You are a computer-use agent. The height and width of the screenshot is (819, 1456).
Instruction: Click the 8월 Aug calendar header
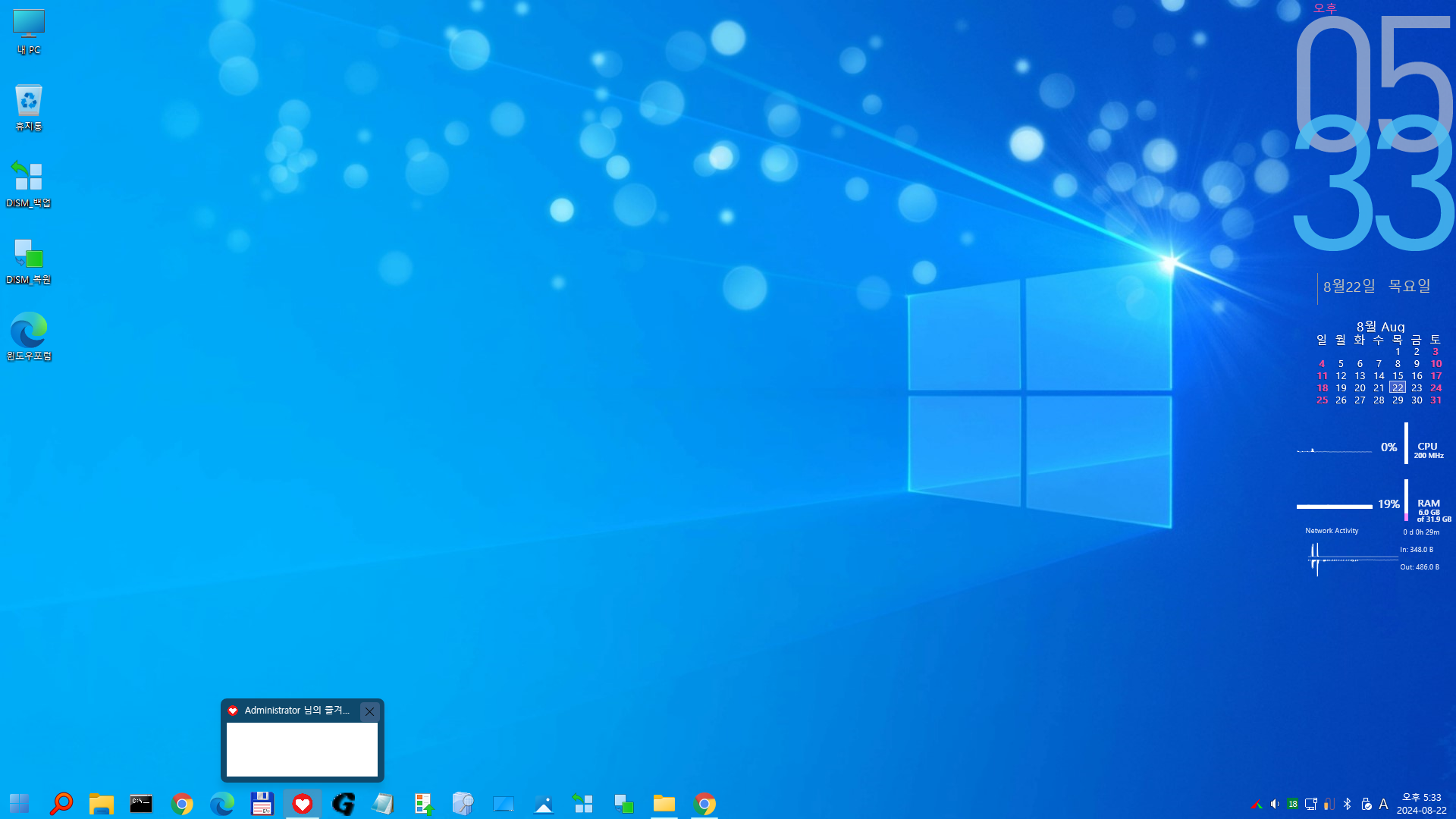[1380, 327]
